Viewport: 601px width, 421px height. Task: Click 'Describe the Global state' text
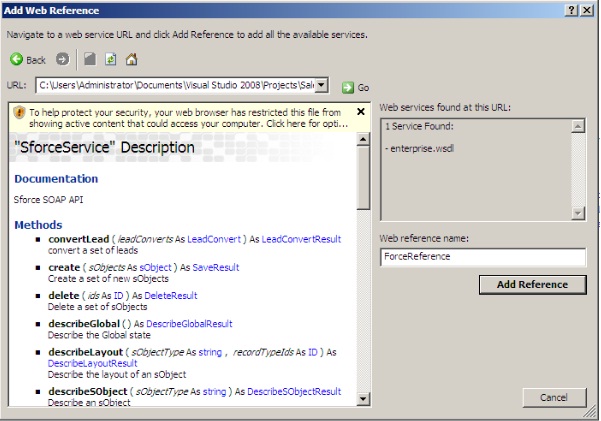[x=99, y=335]
